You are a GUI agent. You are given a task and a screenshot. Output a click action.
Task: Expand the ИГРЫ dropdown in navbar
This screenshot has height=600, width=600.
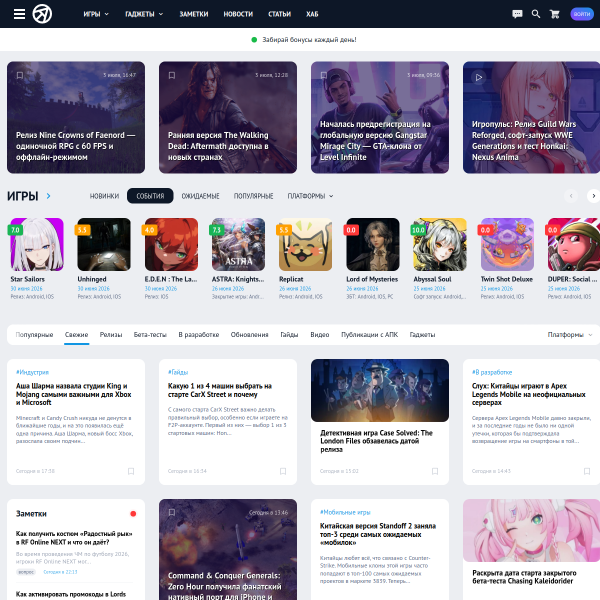(x=96, y=14)
